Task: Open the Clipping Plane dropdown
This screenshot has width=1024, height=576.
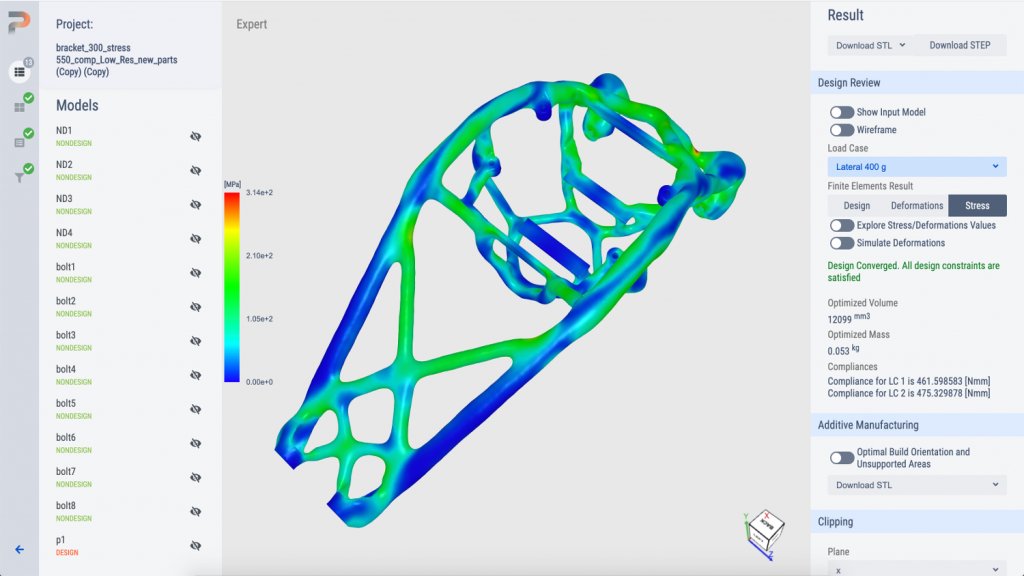Action: point(917,569)
